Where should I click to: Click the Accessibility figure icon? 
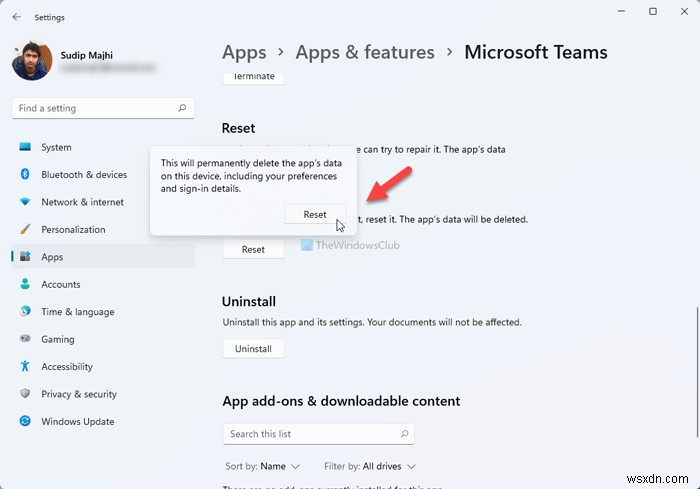25,366
